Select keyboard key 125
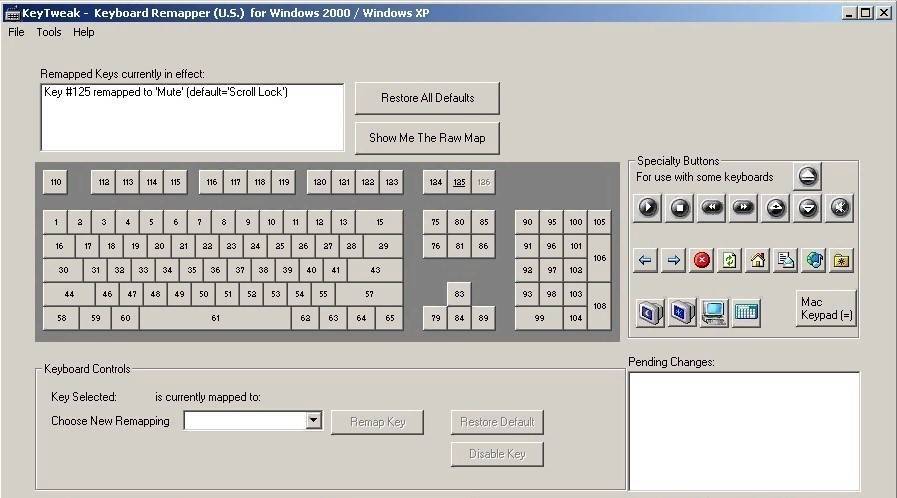This screenshot has height=498, width=897. click(x=459, y=182)
